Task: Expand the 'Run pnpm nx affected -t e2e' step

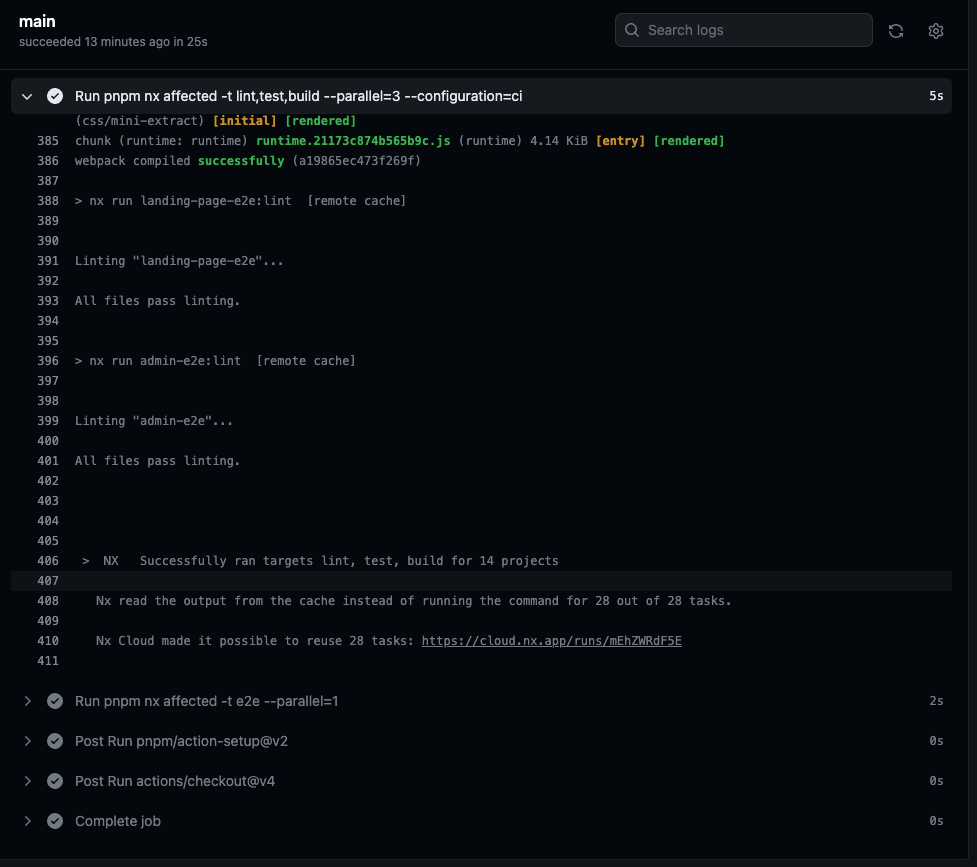Action: tap(27, 700)
